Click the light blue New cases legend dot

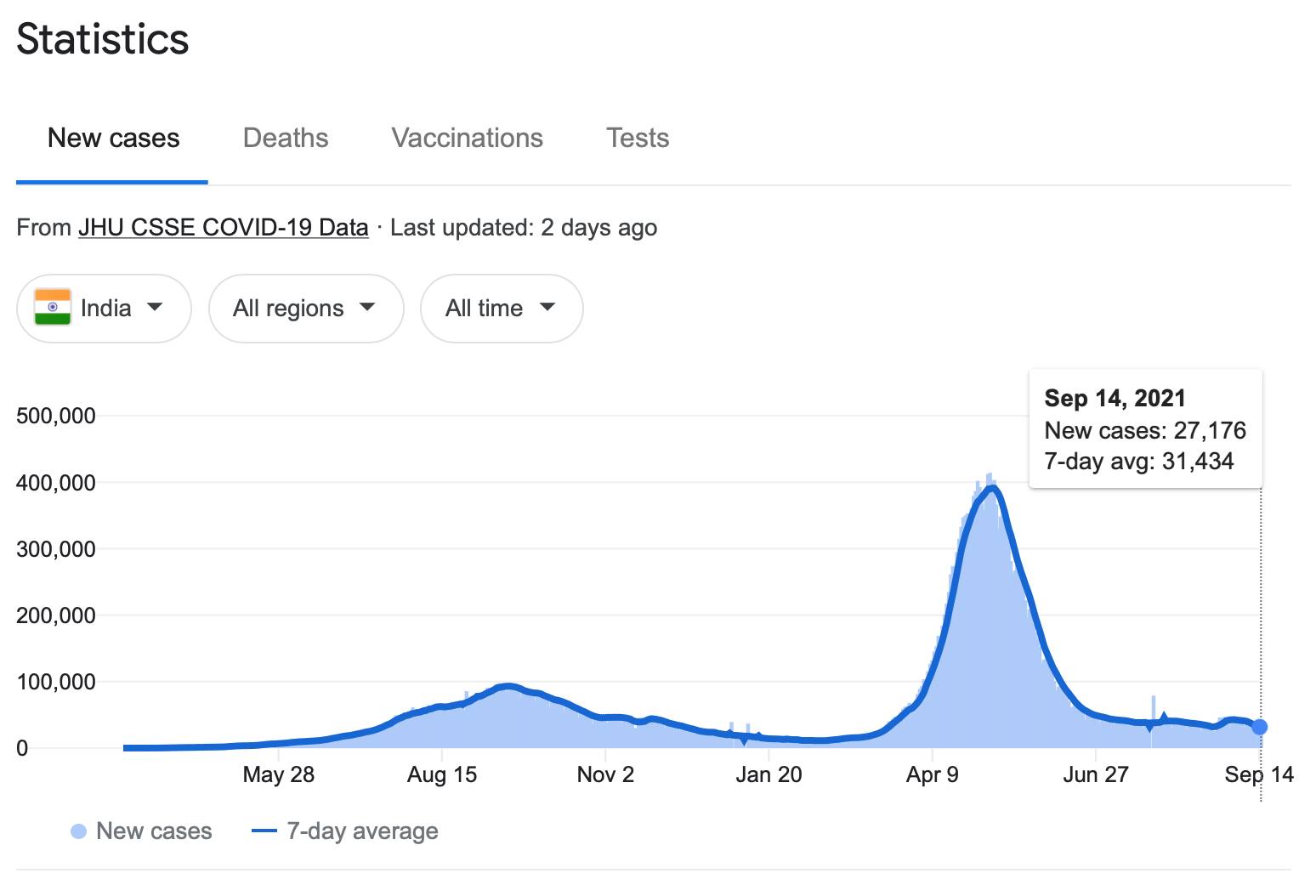pos(78,831)
